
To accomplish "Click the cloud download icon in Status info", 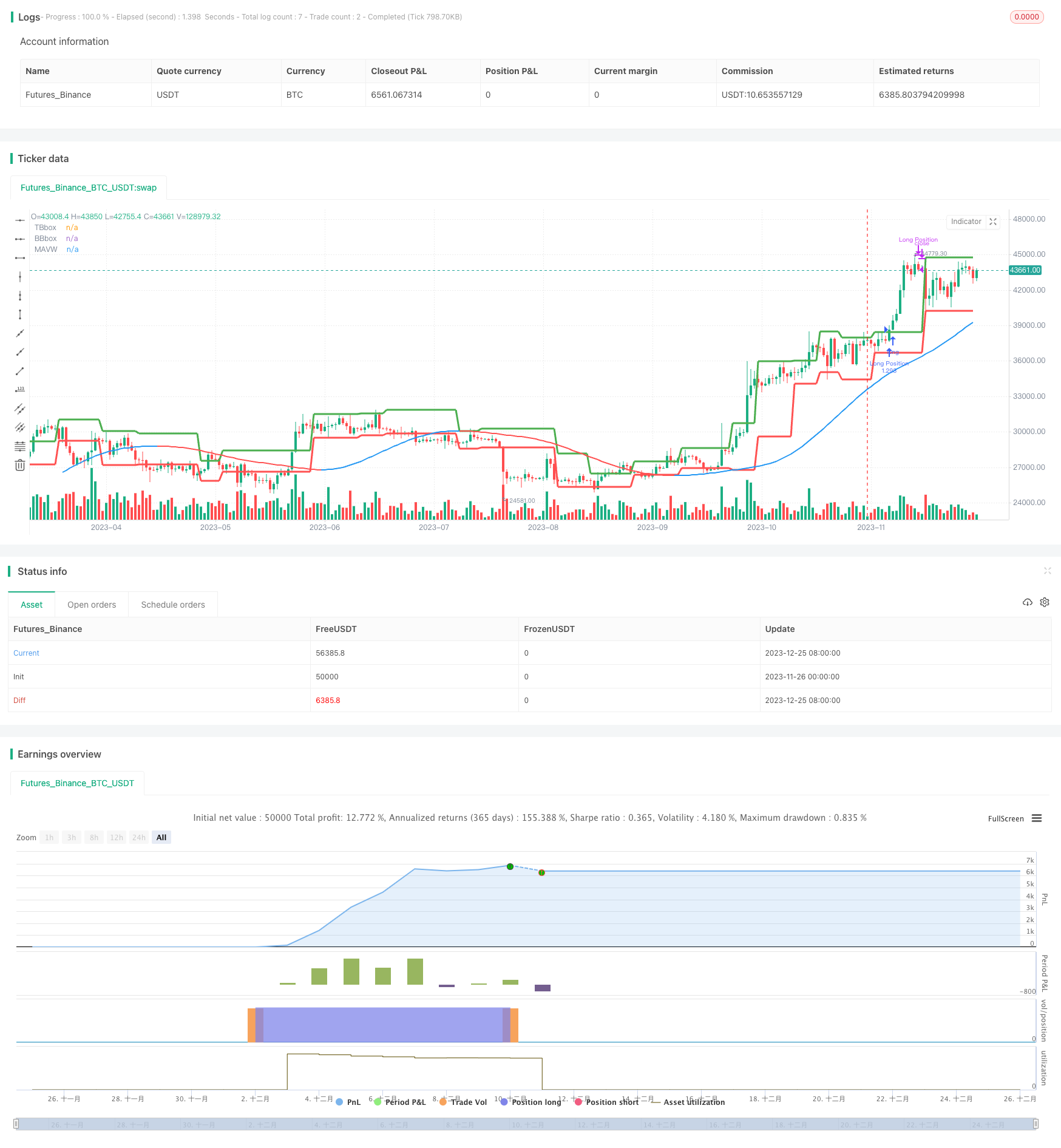I will tap(1027, 602).
